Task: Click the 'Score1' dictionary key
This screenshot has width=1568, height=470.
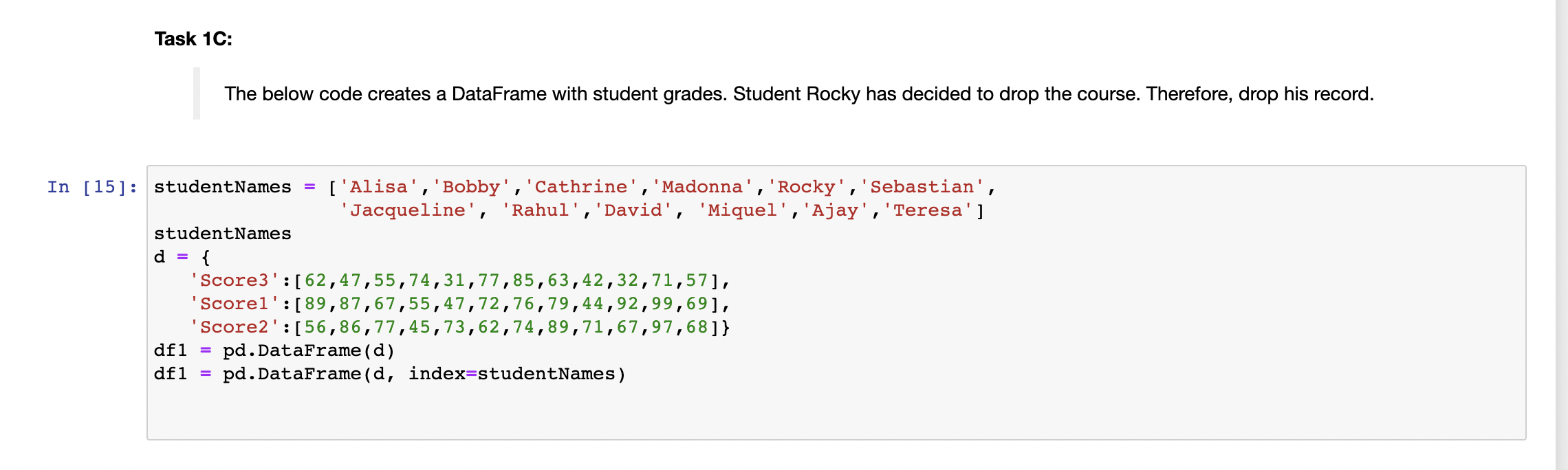Action: click(235, 304)
